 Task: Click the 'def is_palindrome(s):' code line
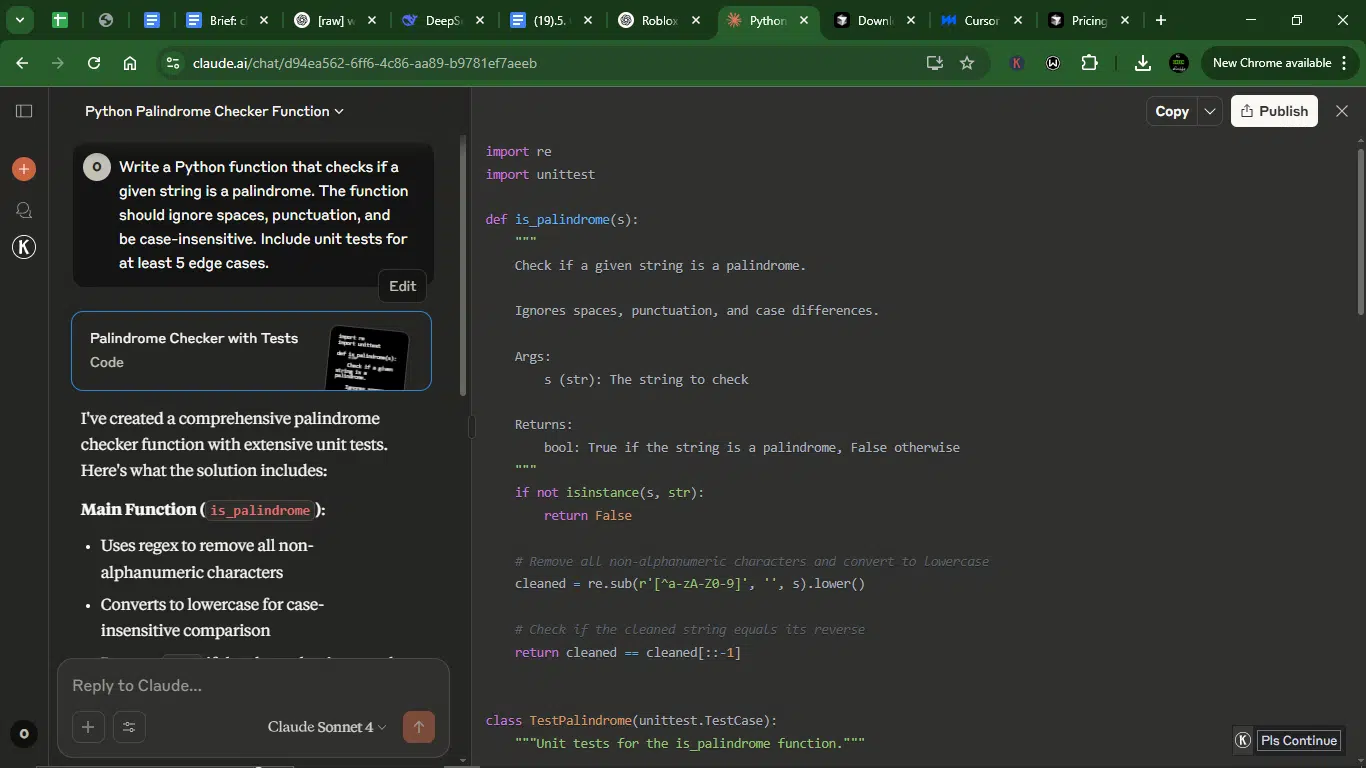(562, 219)
